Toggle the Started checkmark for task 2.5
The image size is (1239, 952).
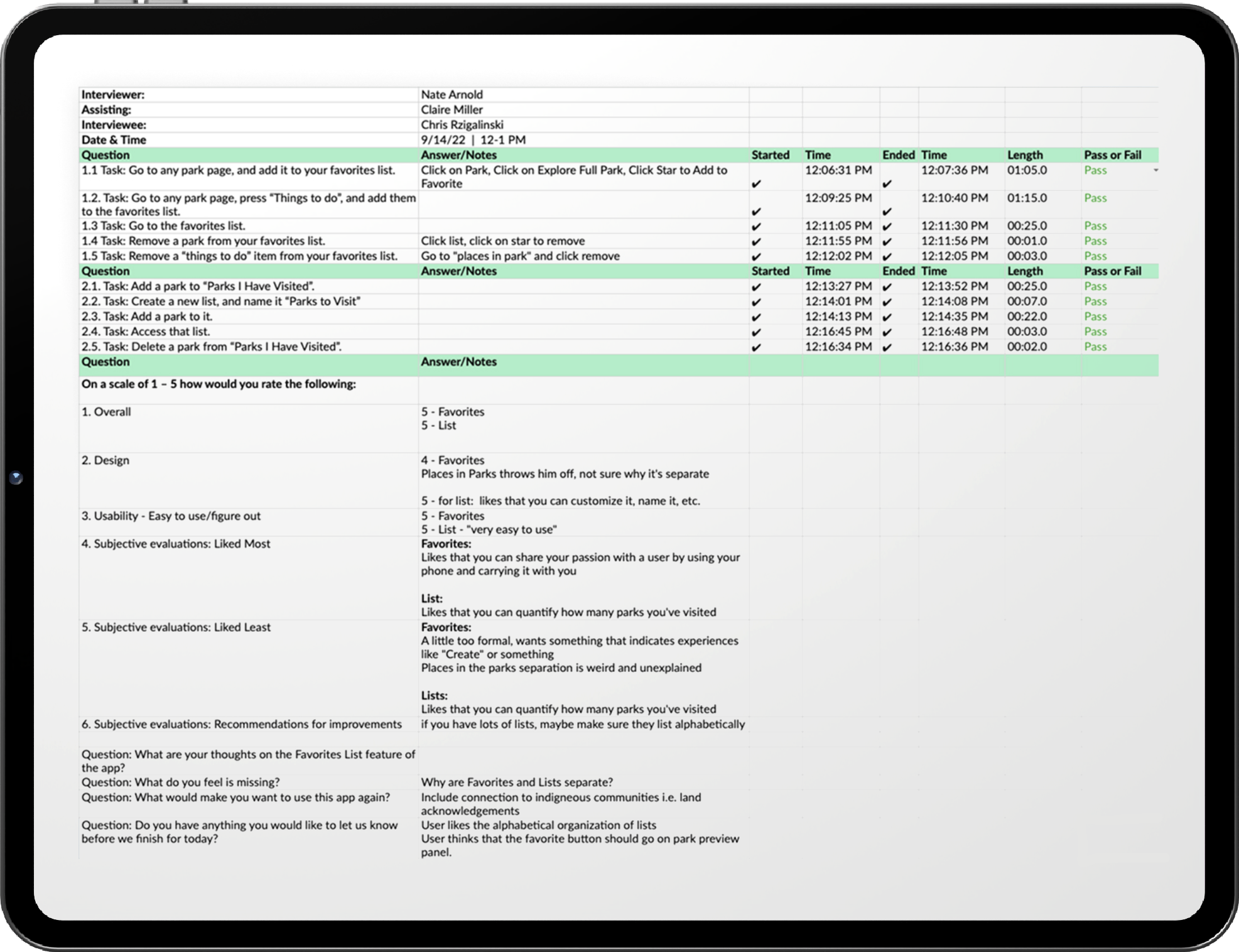(x=758, y=347)
